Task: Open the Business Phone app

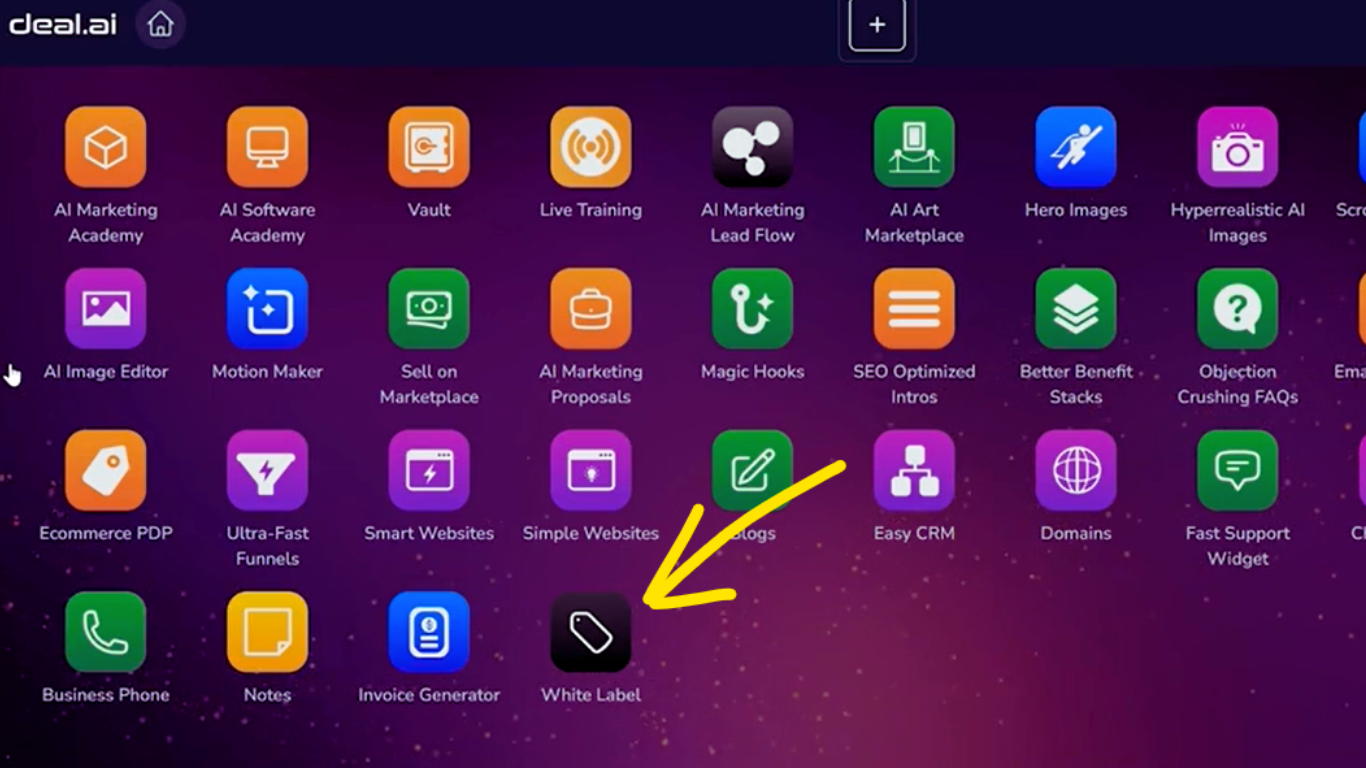Action: pos(105,632)
